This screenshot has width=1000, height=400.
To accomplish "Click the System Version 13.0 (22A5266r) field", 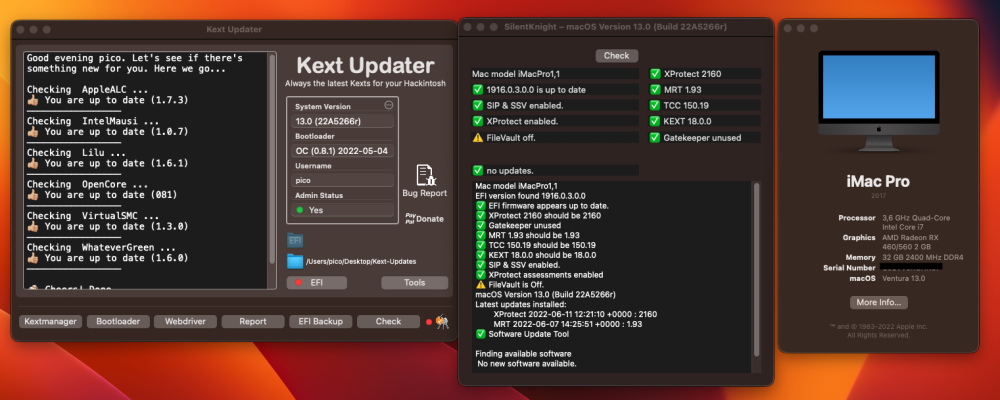I will (x=344, y=121).
